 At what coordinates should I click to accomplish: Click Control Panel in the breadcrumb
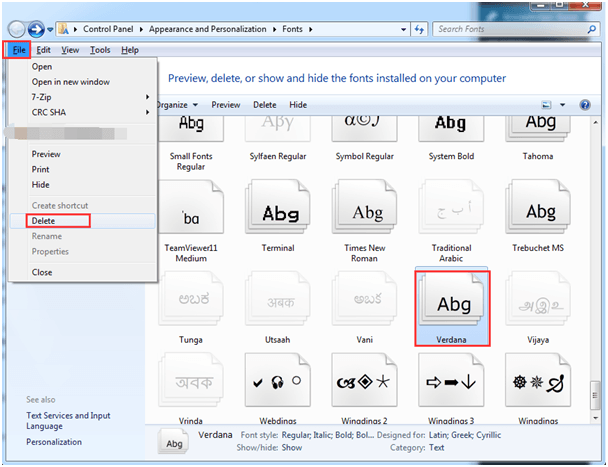tap(108, 29)
